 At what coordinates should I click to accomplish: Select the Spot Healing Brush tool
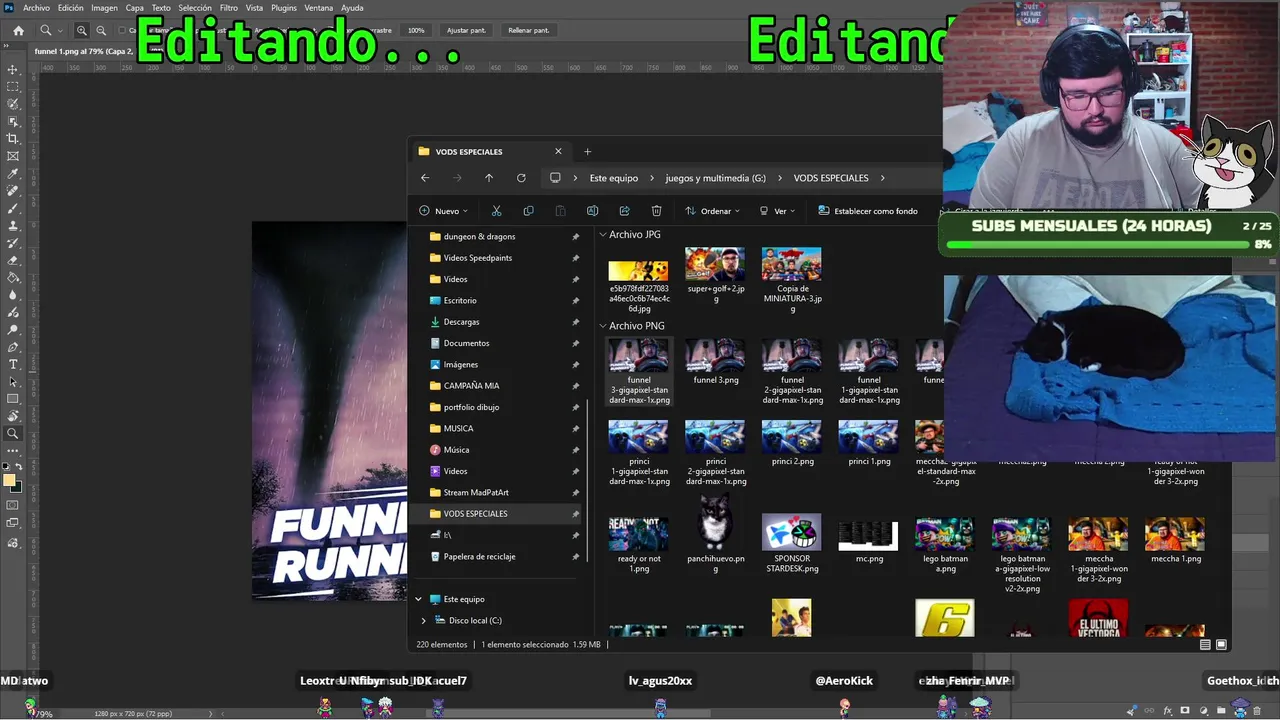click(x=13, y=191)
